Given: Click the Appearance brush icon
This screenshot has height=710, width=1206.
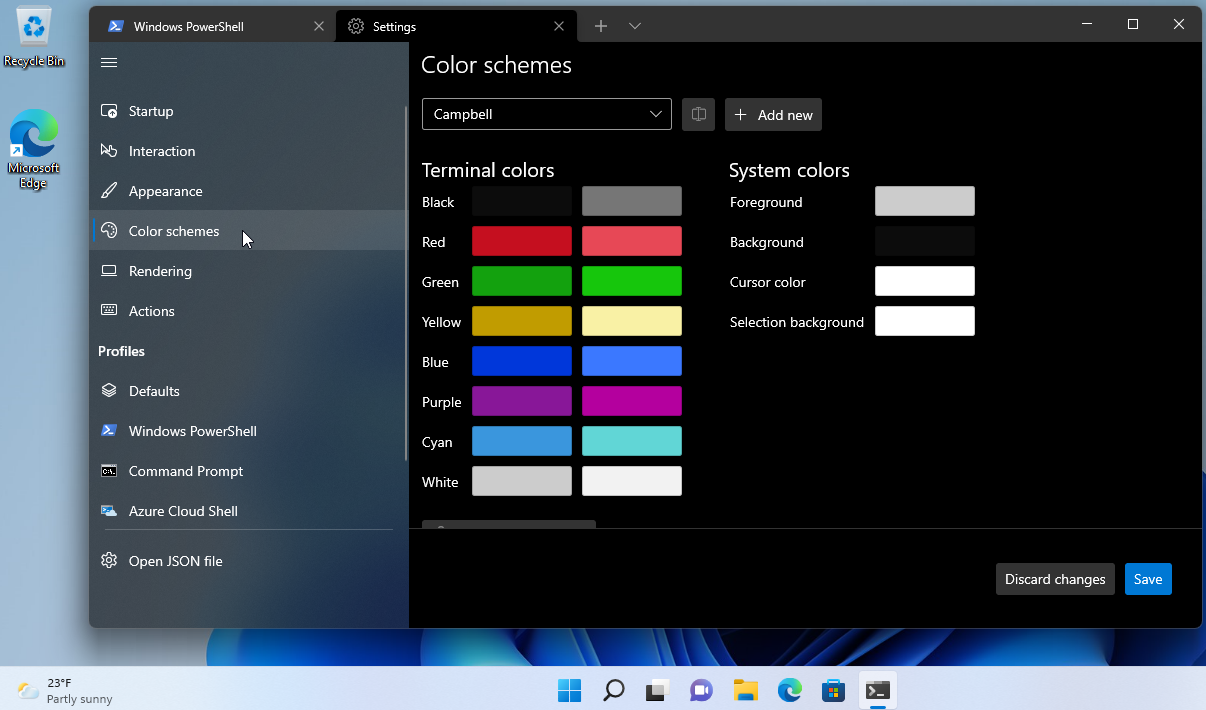Looking at the screenshot, I should [109, 191].
